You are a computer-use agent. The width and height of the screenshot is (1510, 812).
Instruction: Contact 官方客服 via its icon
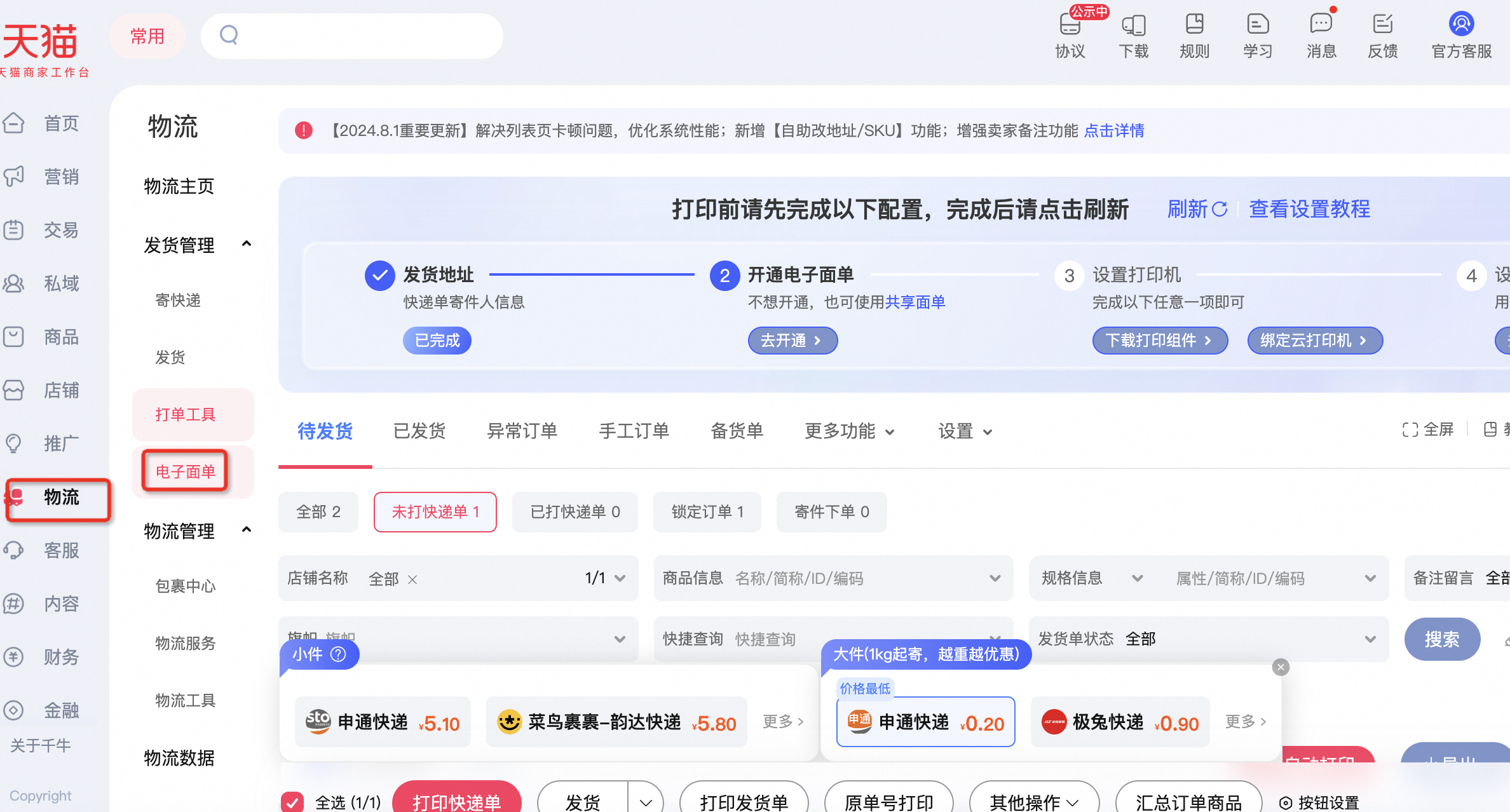click(x=1462, y=24)
